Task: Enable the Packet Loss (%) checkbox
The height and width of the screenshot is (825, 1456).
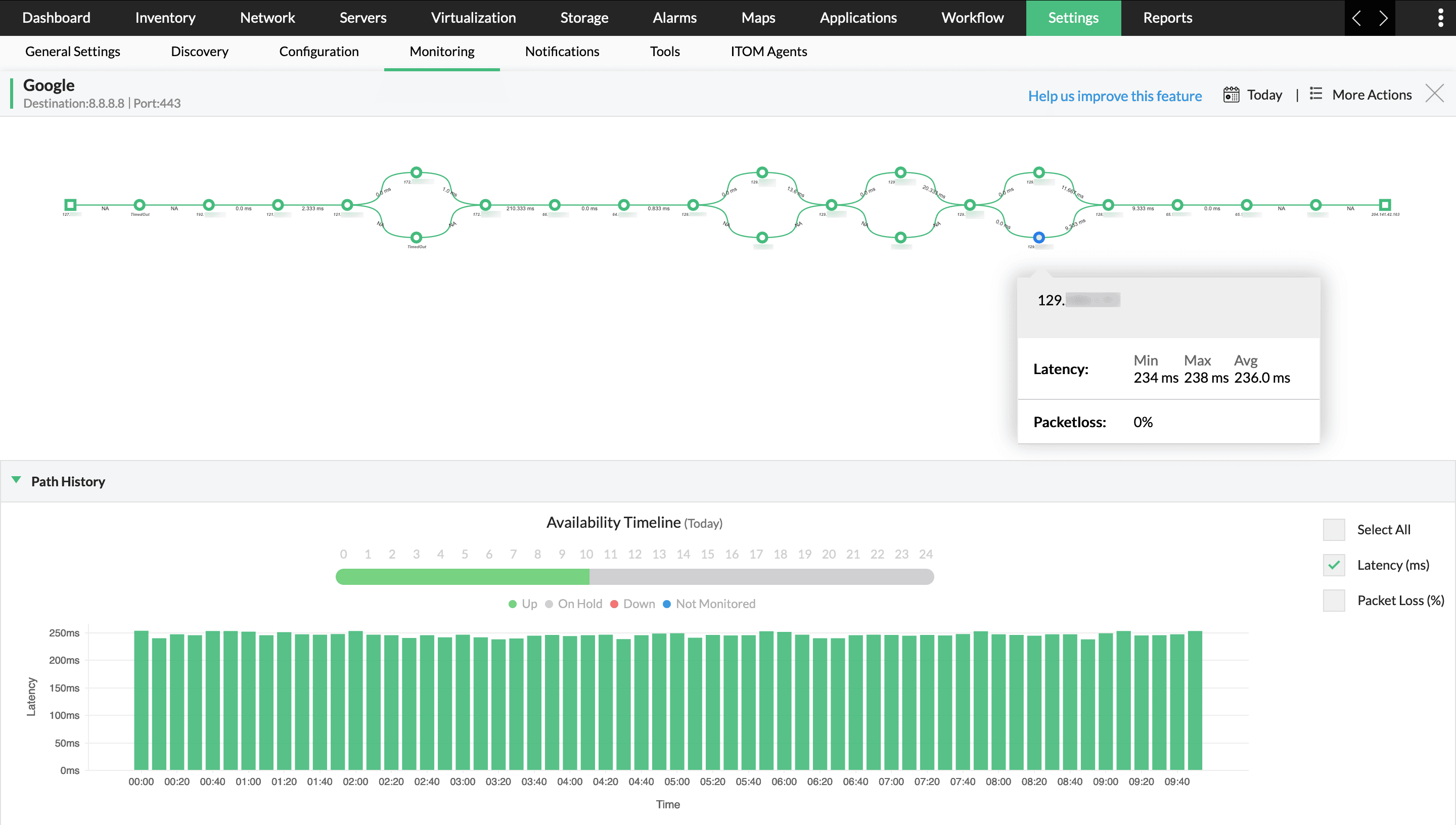Action: point(1334,600)
